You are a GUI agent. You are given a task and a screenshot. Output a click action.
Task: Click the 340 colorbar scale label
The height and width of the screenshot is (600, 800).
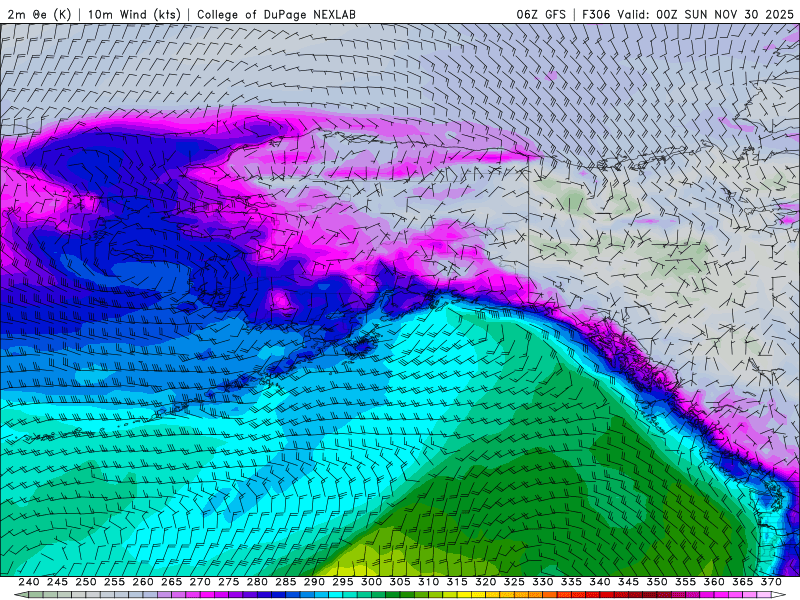point(600,582)
